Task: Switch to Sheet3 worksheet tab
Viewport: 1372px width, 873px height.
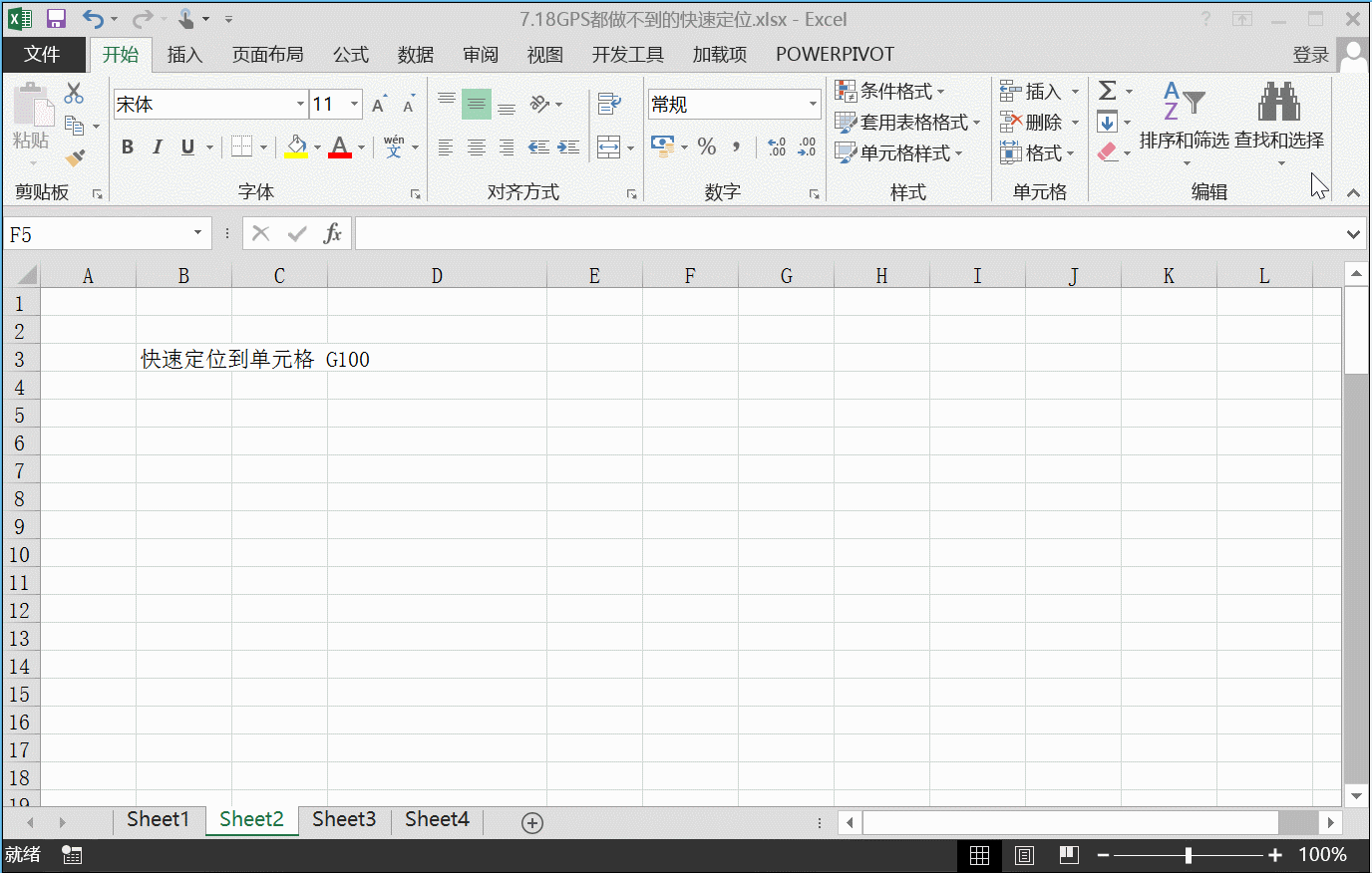Action: click(343, 818)
